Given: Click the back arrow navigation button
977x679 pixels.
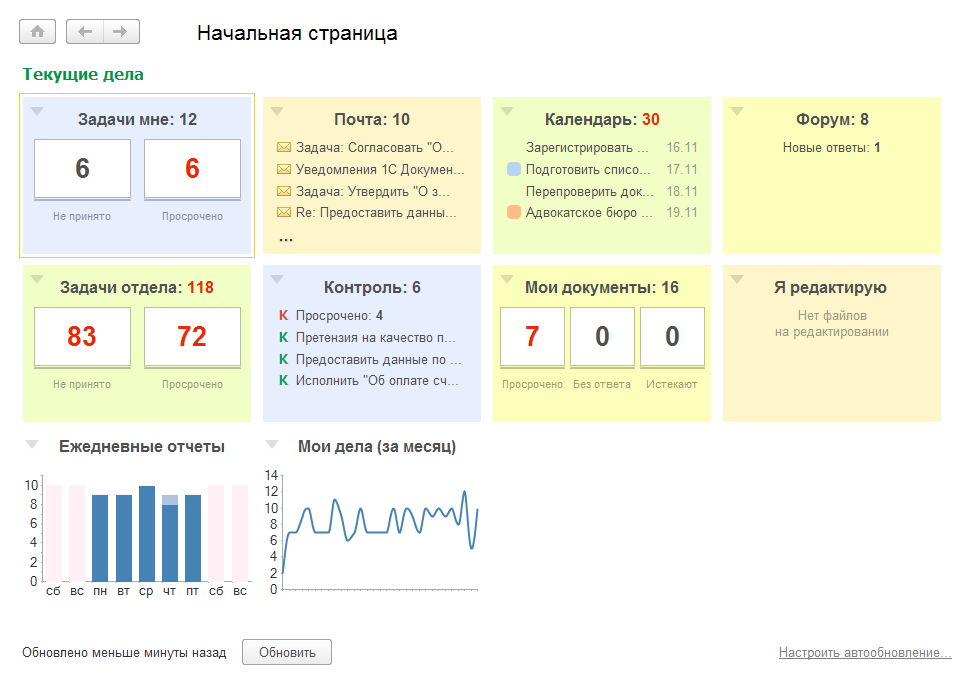Looking at the screenshot, I should tap(85, 32).
